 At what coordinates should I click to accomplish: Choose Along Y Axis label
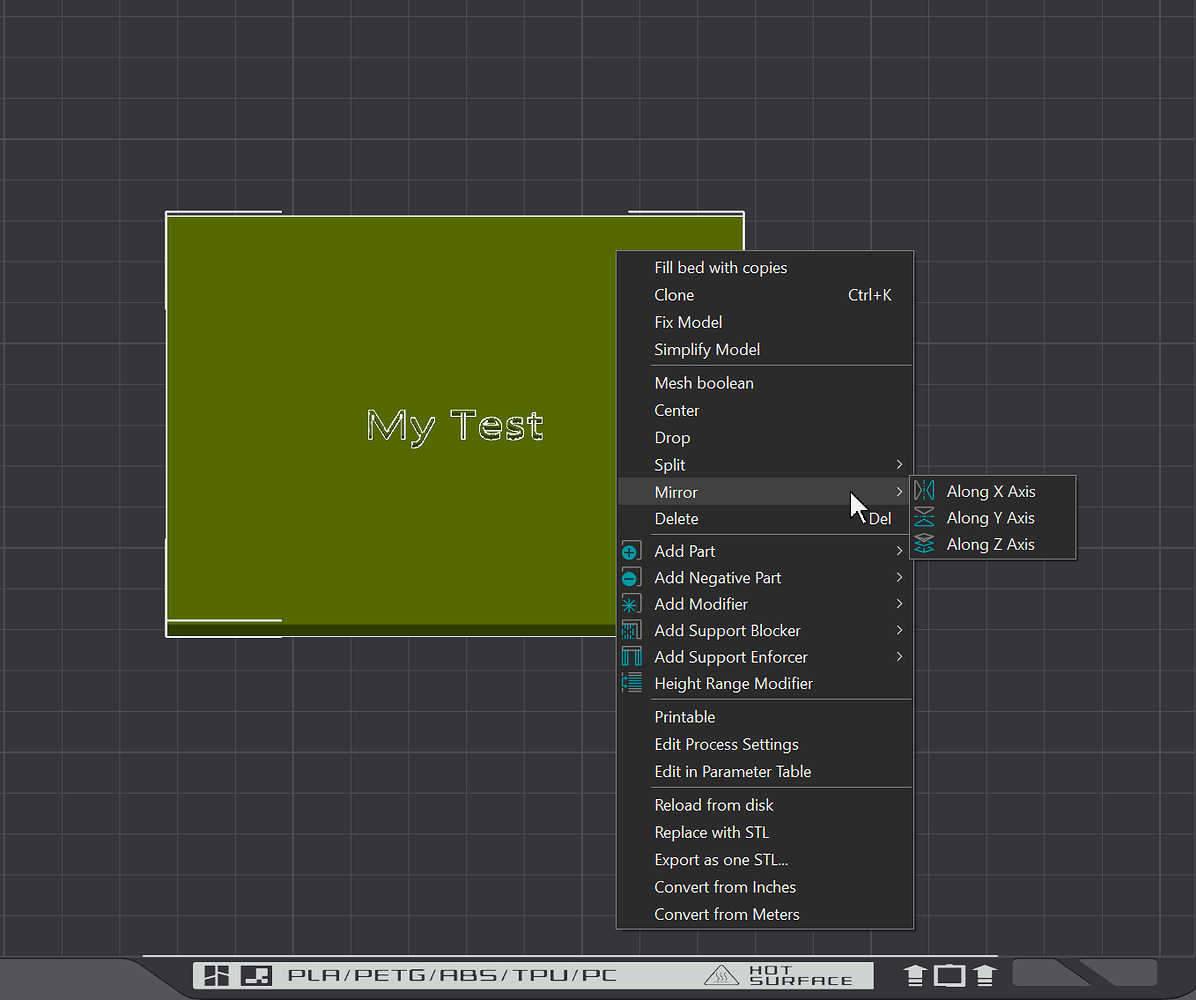click(990, 518)
